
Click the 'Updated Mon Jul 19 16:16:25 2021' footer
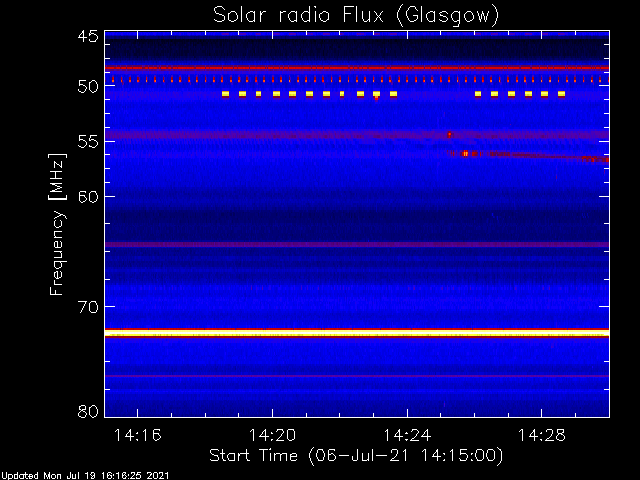point(84,476)
